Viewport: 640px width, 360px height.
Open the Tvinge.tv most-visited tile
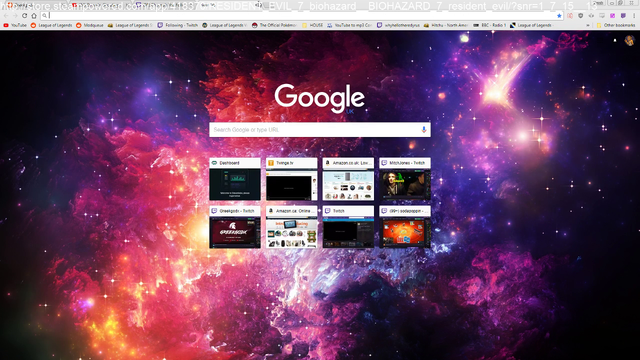291,179
